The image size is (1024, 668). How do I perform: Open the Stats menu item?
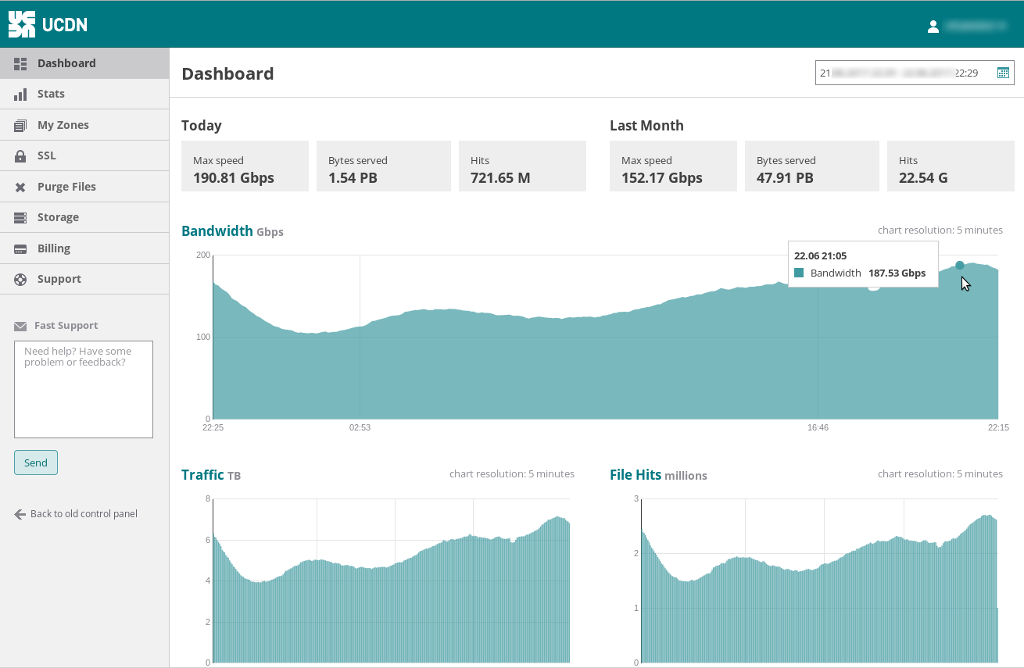pyautogui.click(x=51, y=94)
